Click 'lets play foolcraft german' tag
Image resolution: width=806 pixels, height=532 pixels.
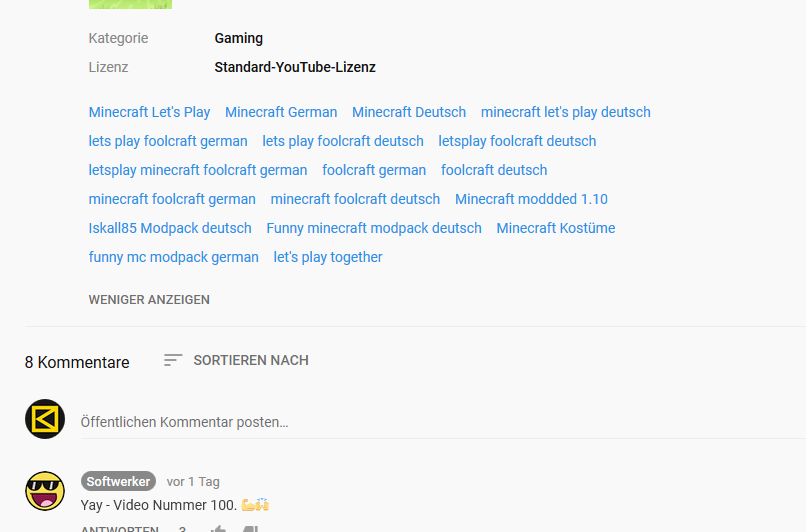tap(168, 141)
